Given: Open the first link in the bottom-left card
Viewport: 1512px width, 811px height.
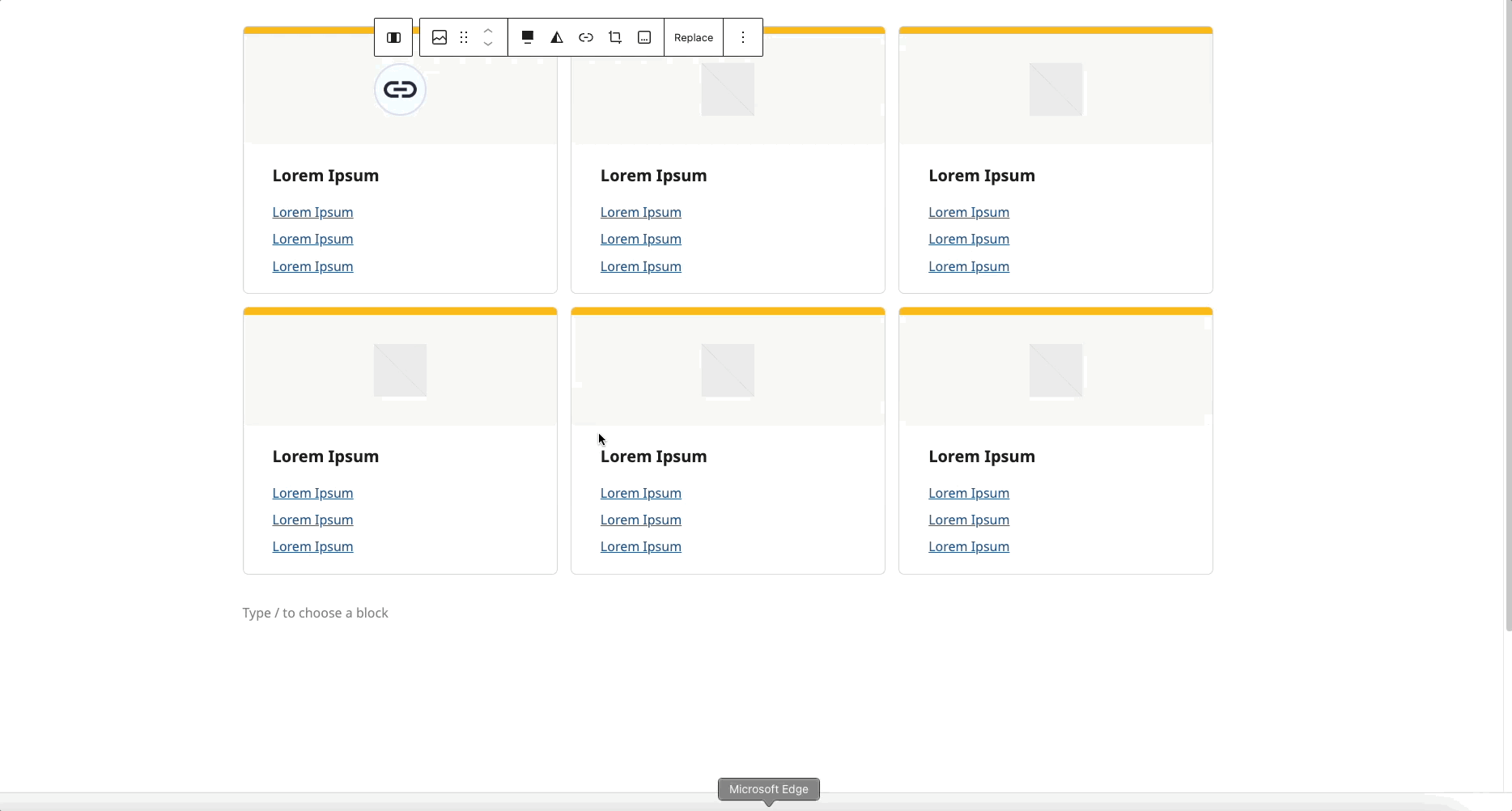Looking at the screenshot, I should coord(312,493).
